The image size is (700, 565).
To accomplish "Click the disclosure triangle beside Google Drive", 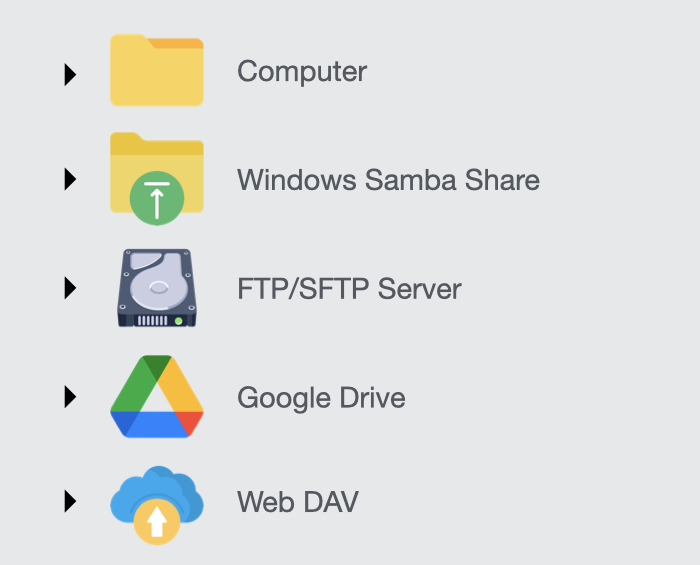I will pos(70,397).
